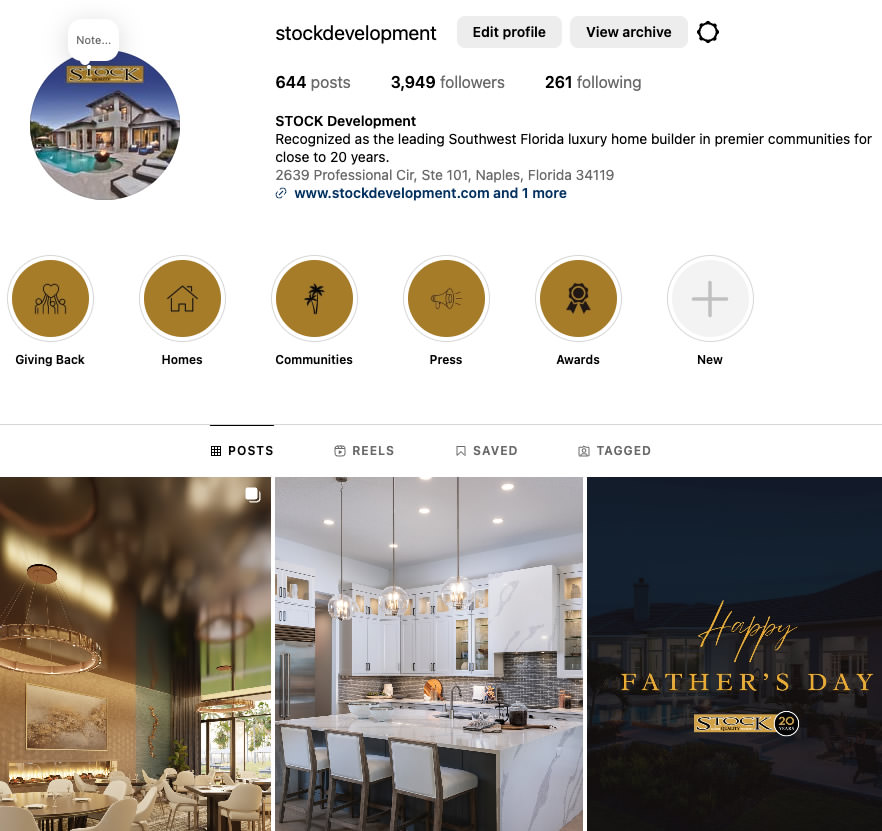View the 3,949 followers list
Image resolution: width=882 pixels, height=831 pixels.
click(x=448, y=83)
